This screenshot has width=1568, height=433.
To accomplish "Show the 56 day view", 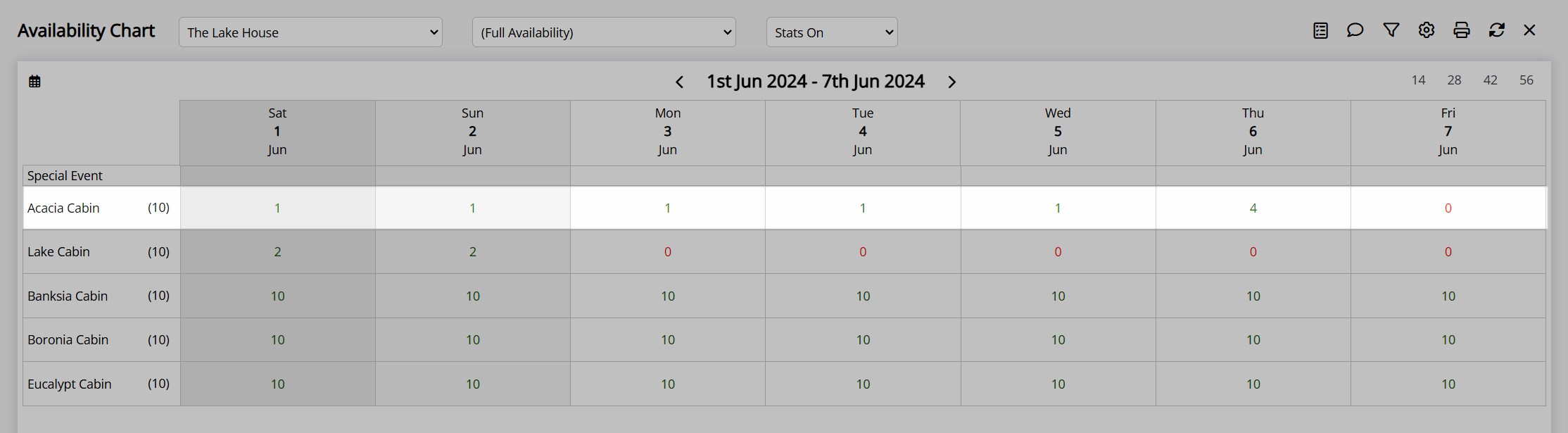I will point(1526,80).
